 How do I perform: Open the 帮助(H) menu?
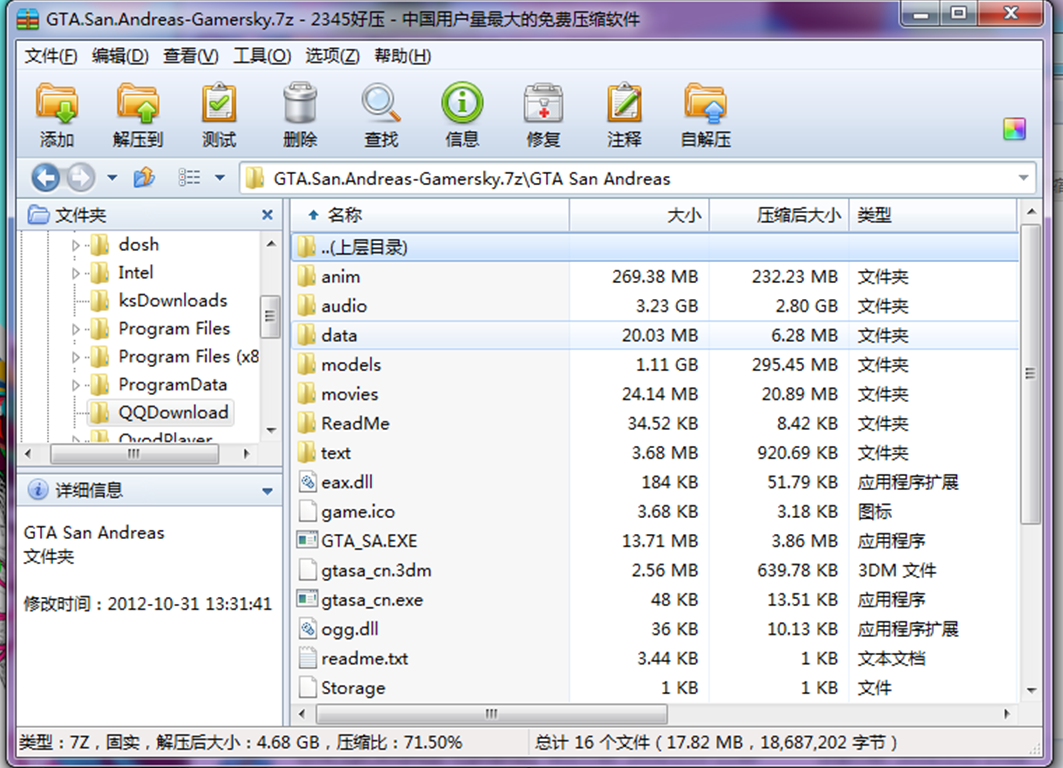[x=403, y=56]
